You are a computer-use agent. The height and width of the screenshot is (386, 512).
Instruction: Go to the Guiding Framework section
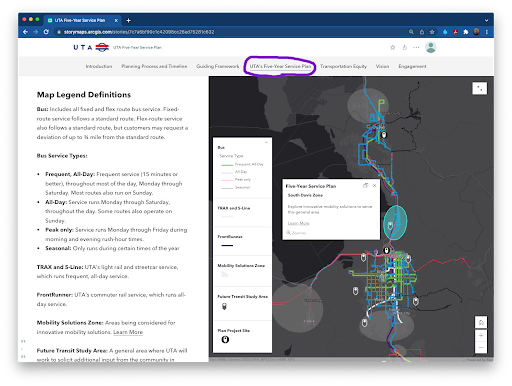click(x=218, y=66)
